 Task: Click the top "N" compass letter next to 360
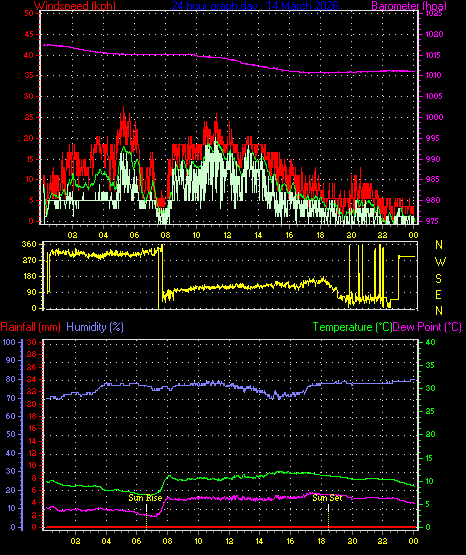pos(439,245)
